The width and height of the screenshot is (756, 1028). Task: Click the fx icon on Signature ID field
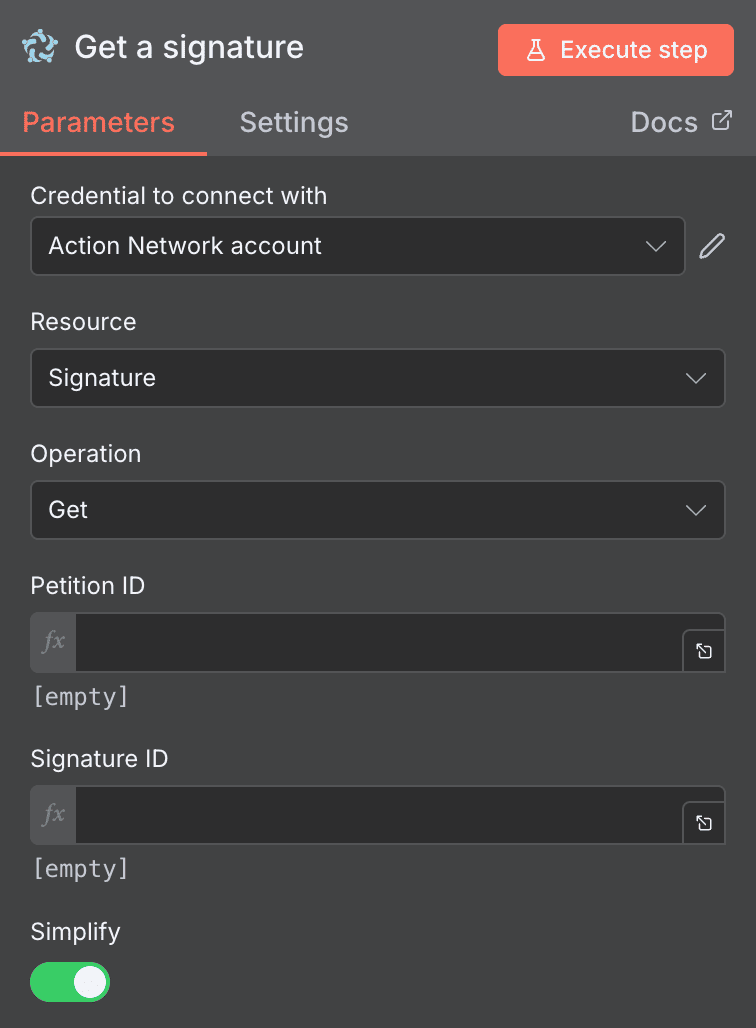(52, 815)
